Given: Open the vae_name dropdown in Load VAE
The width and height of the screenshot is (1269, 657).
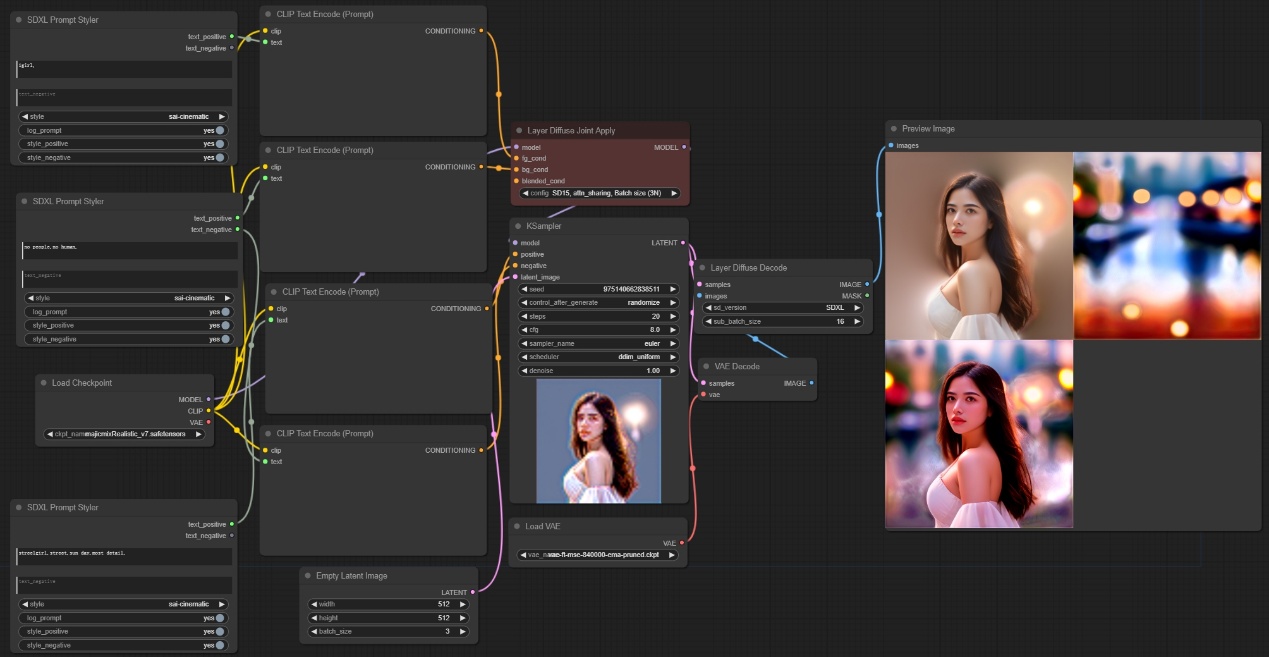Looking at the screenshot, I should [598, 555].
